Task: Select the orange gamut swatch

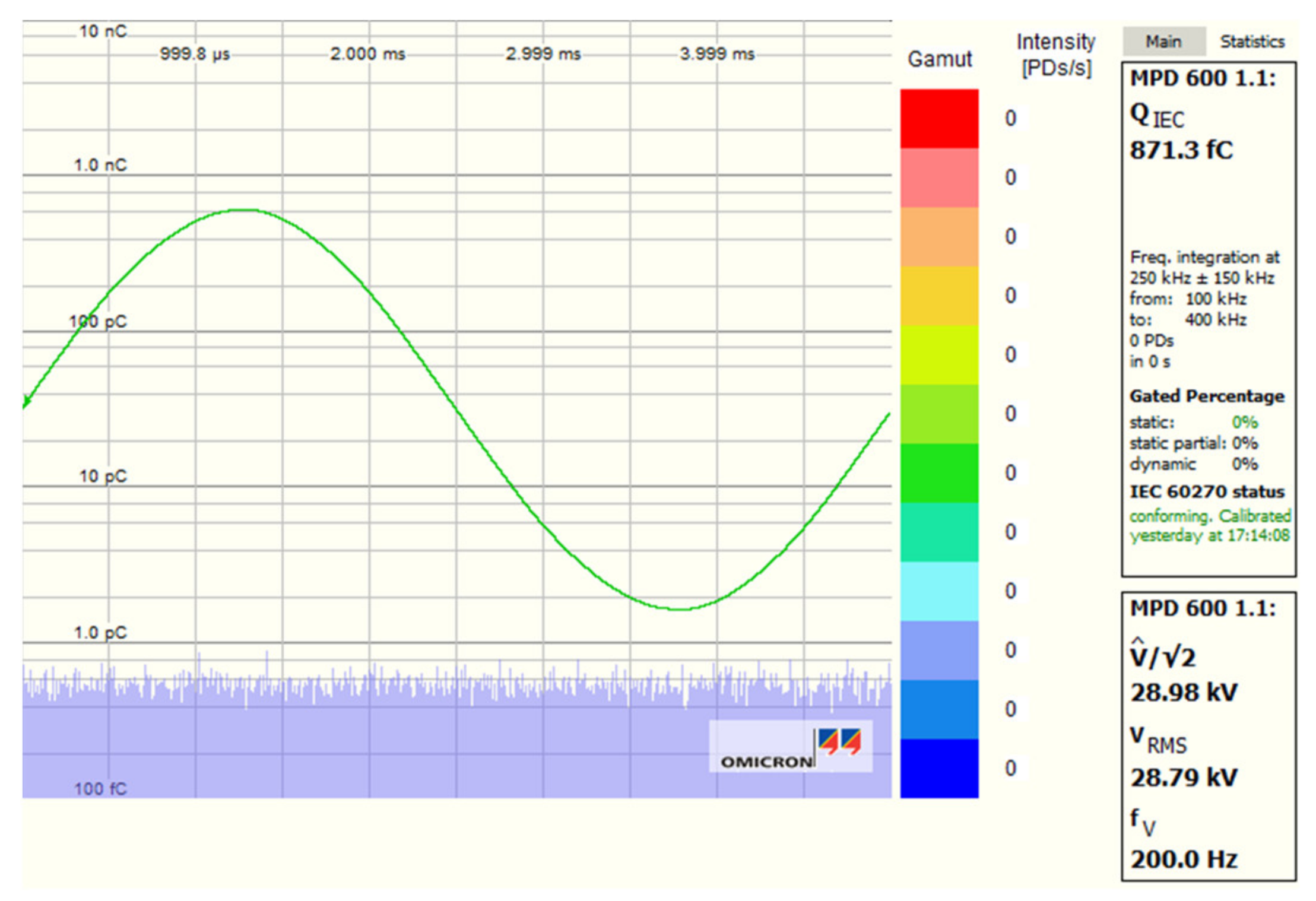Action: point(938,236)
